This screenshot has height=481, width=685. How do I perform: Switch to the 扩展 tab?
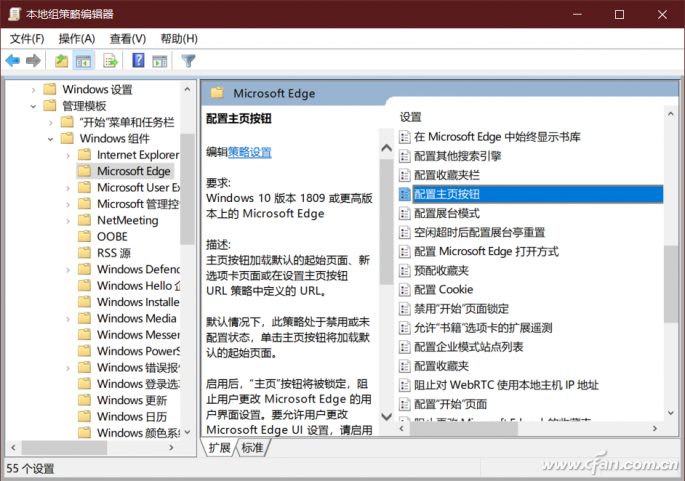[x=219, y=448]
